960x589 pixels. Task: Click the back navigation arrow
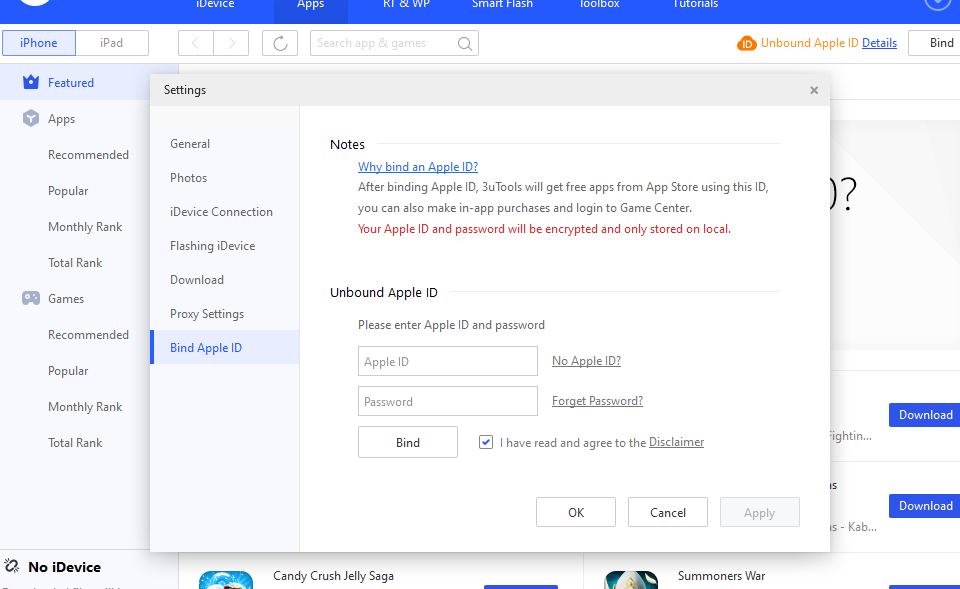point(196,43)
